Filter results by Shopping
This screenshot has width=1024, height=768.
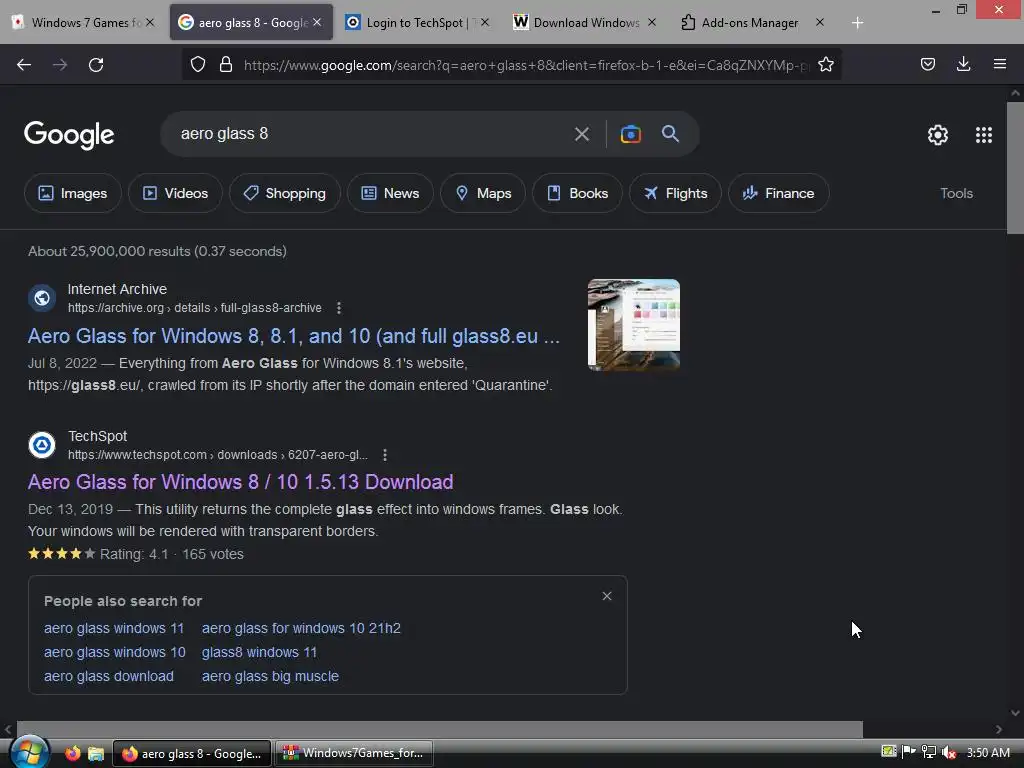pyautogui.click(x=285, y=193)
